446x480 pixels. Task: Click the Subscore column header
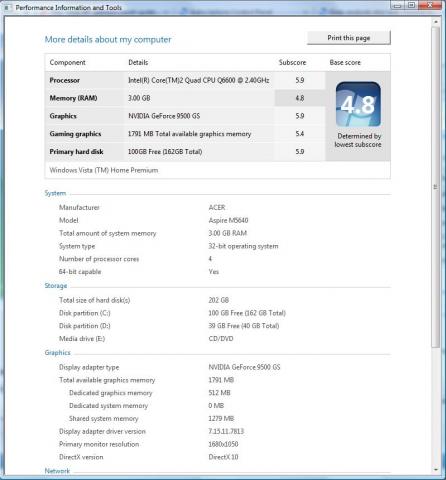click(x=292, y=62)
